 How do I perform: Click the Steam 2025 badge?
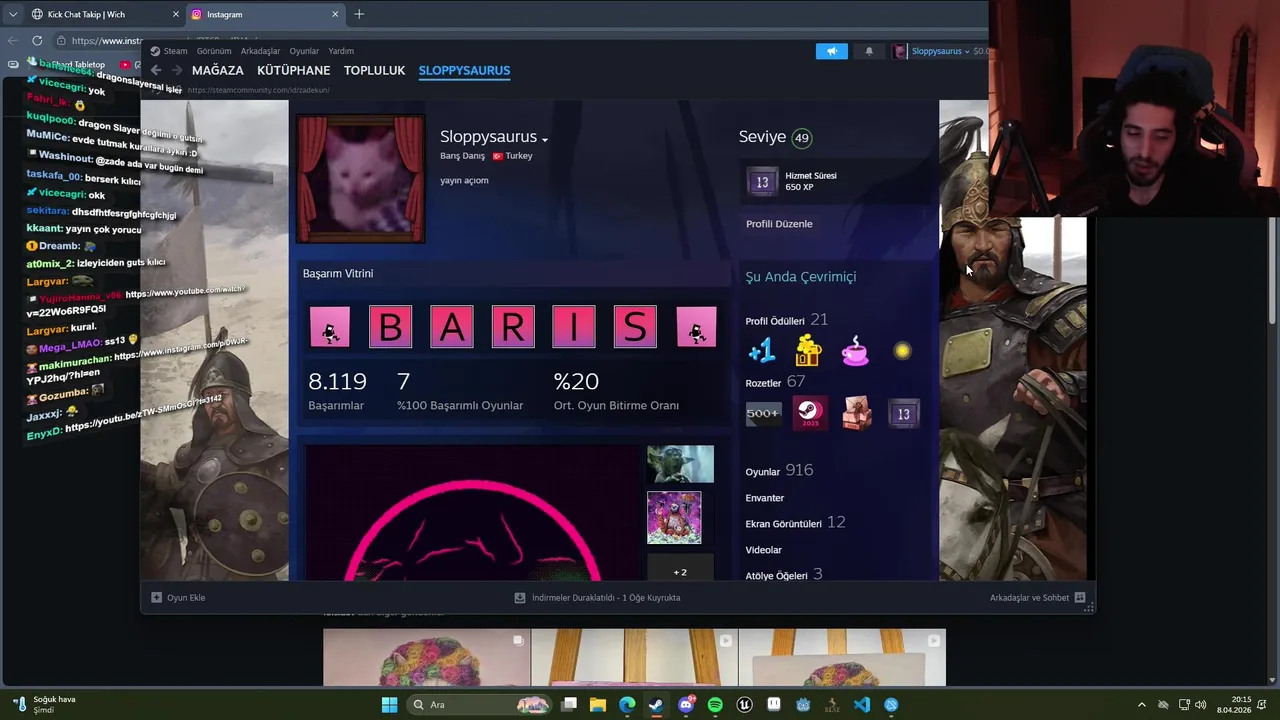click(810, 413)
